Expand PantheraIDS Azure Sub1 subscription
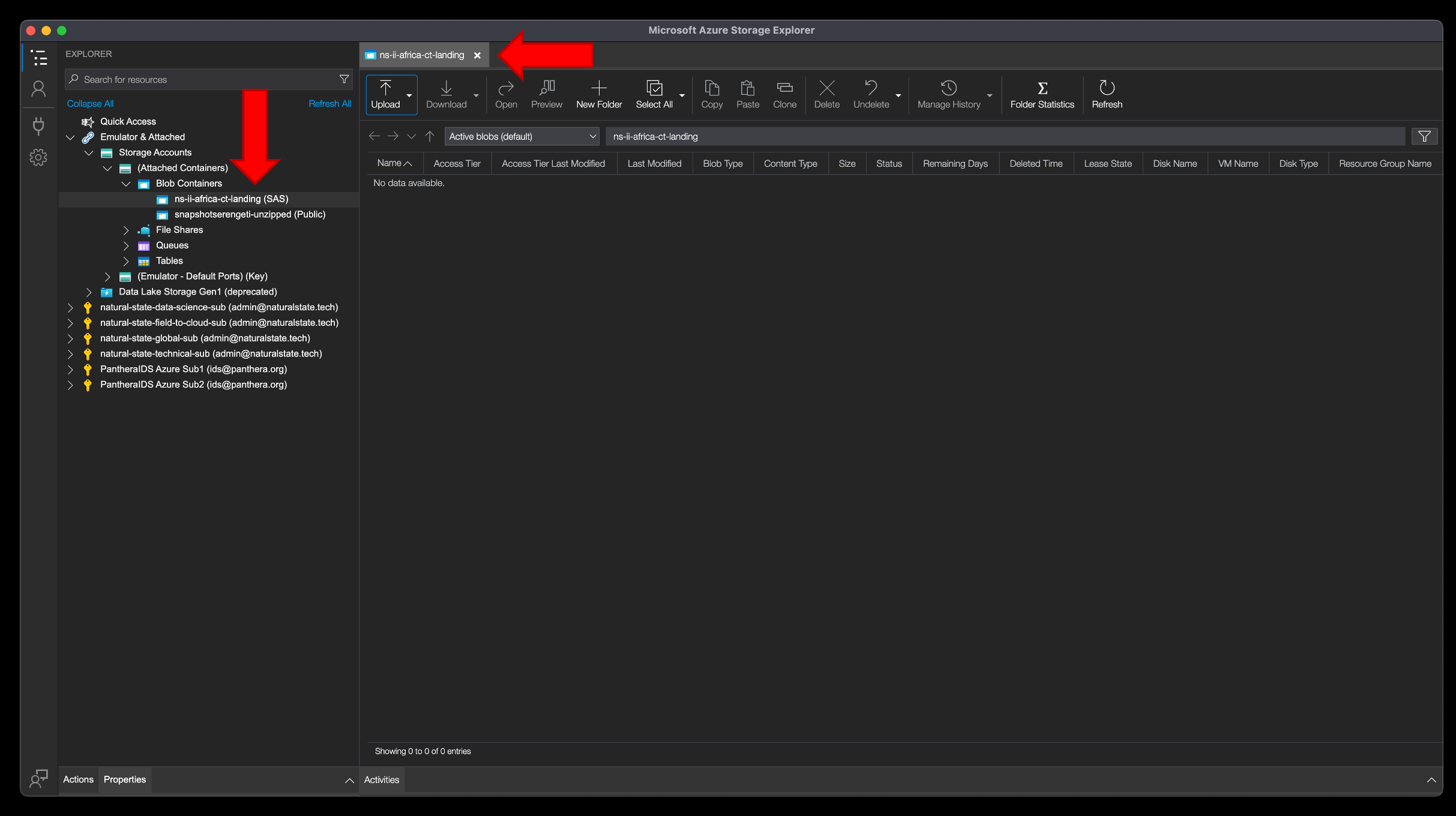This screenshot has height=816, width=1456. (70, 369)
